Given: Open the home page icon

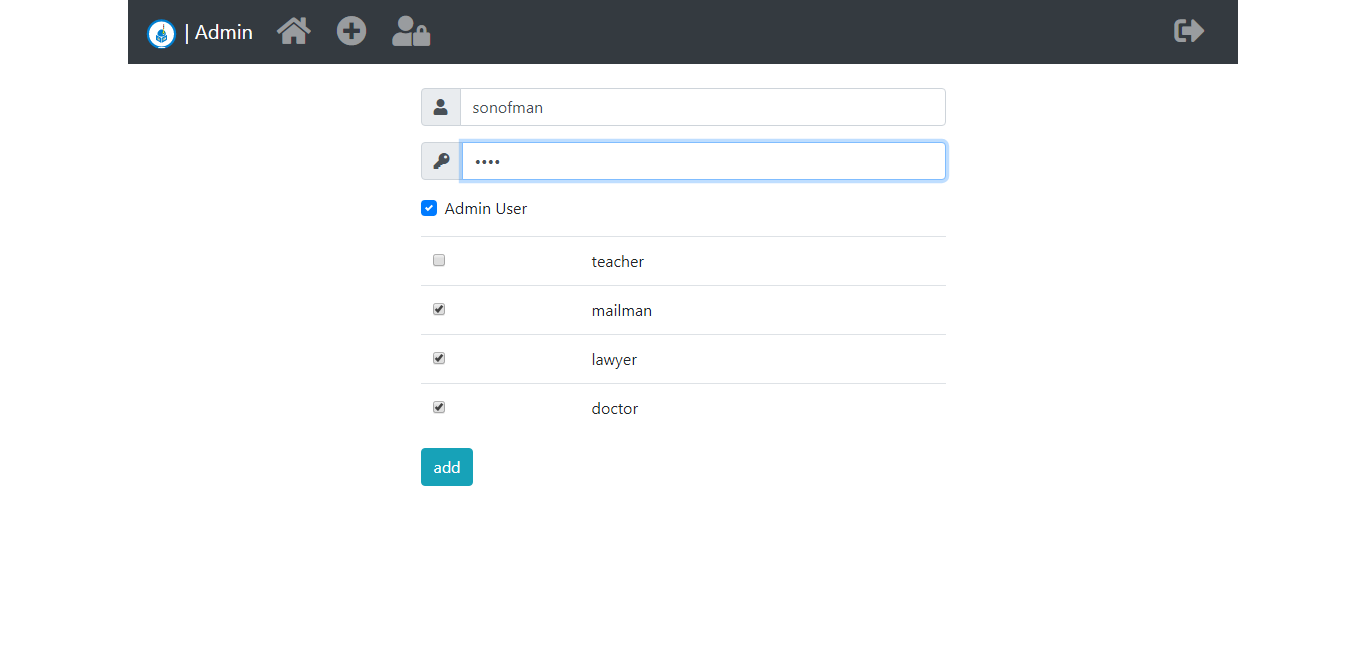Looking at the screenshot, I should pos(294,31).
